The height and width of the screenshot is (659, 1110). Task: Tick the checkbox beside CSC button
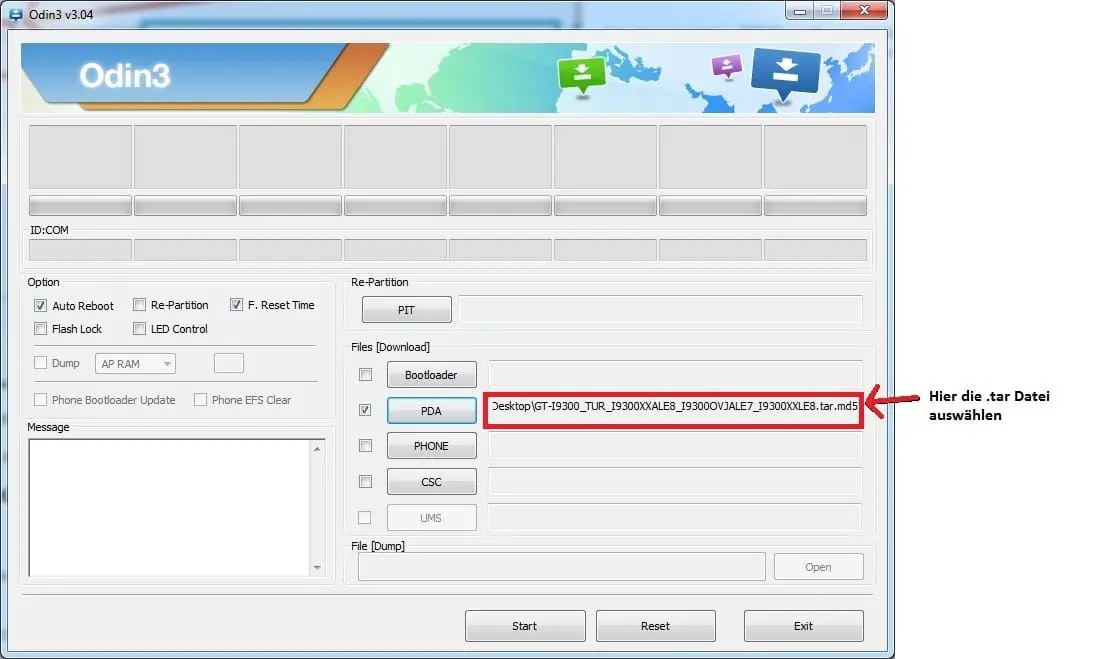pos(365,482)
